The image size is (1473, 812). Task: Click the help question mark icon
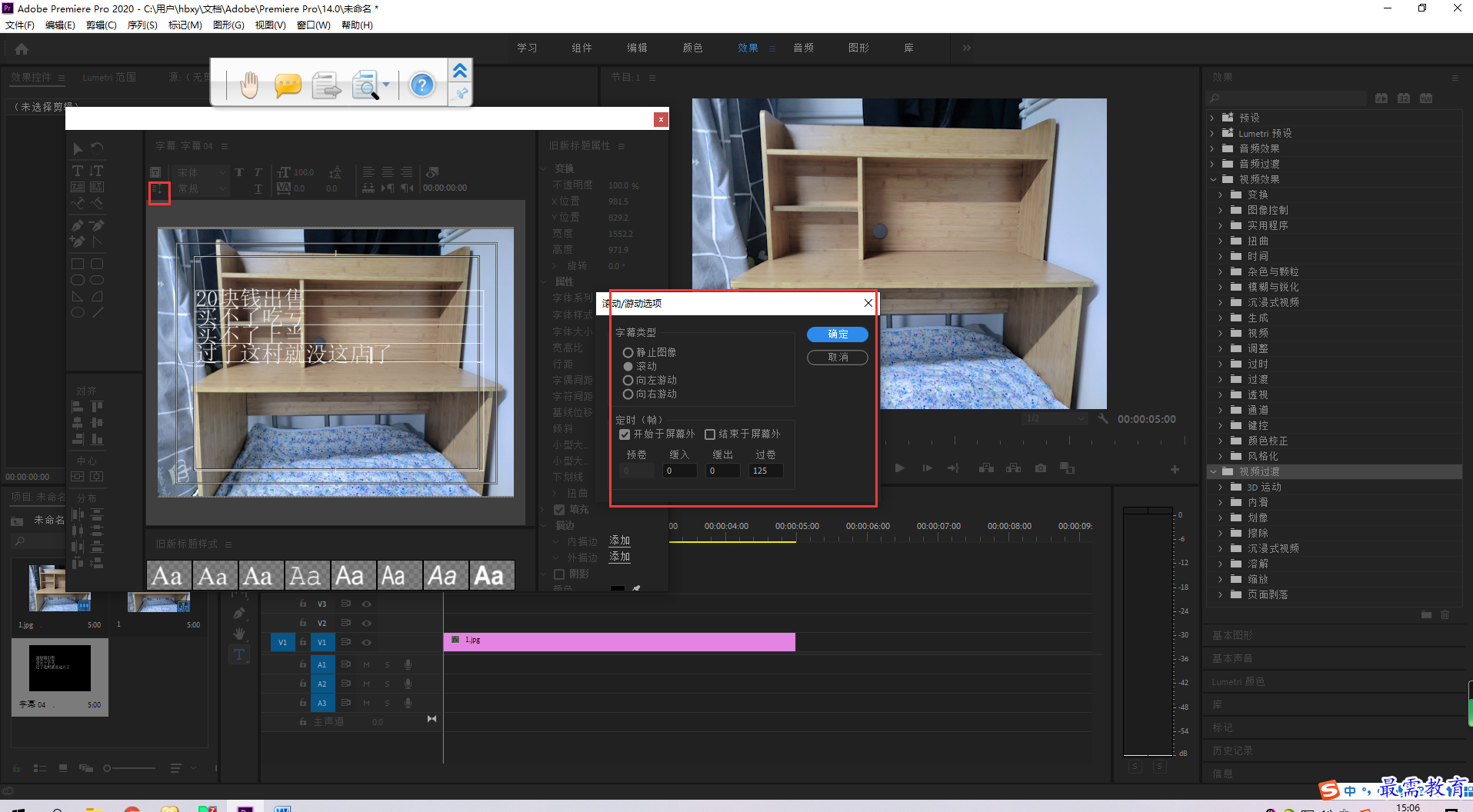tap(422, 85)
